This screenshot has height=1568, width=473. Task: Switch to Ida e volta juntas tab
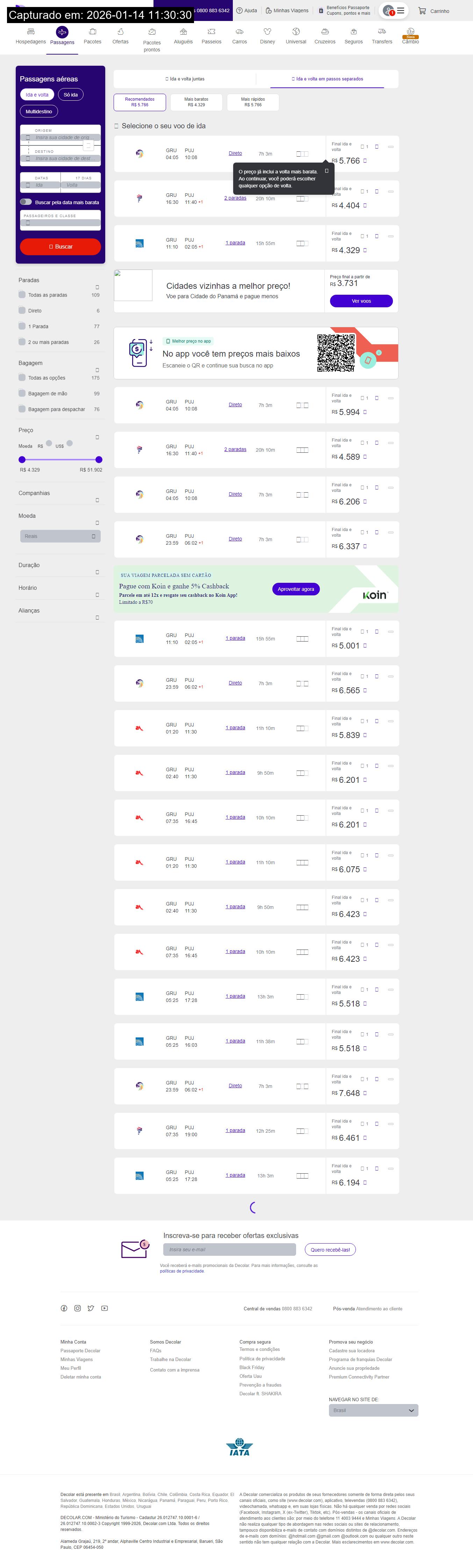tap(185, 79)
